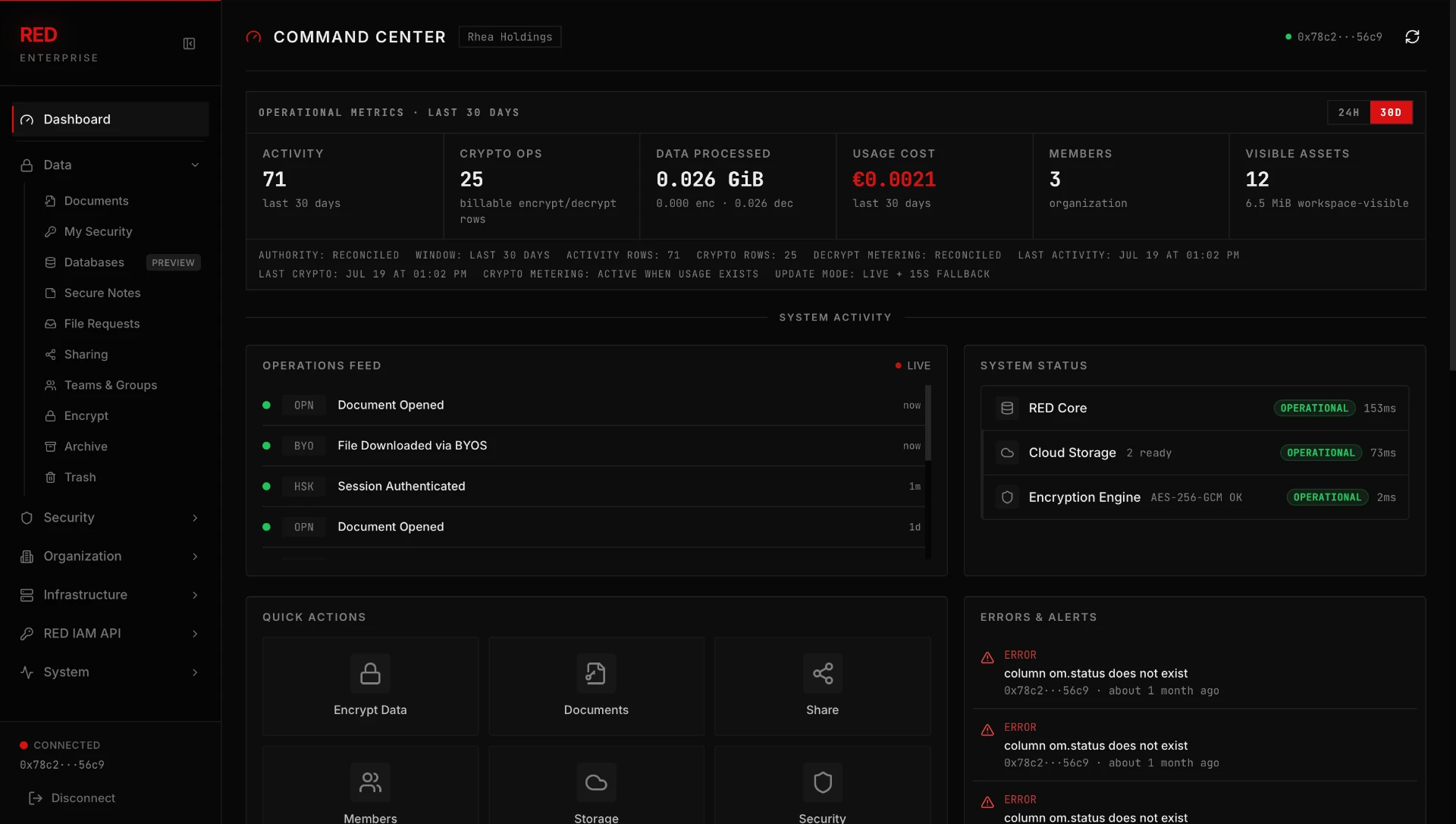Click the Sharing nodes icon in sidebar
Screen dimensions: 1456x824
click(51, 355)
